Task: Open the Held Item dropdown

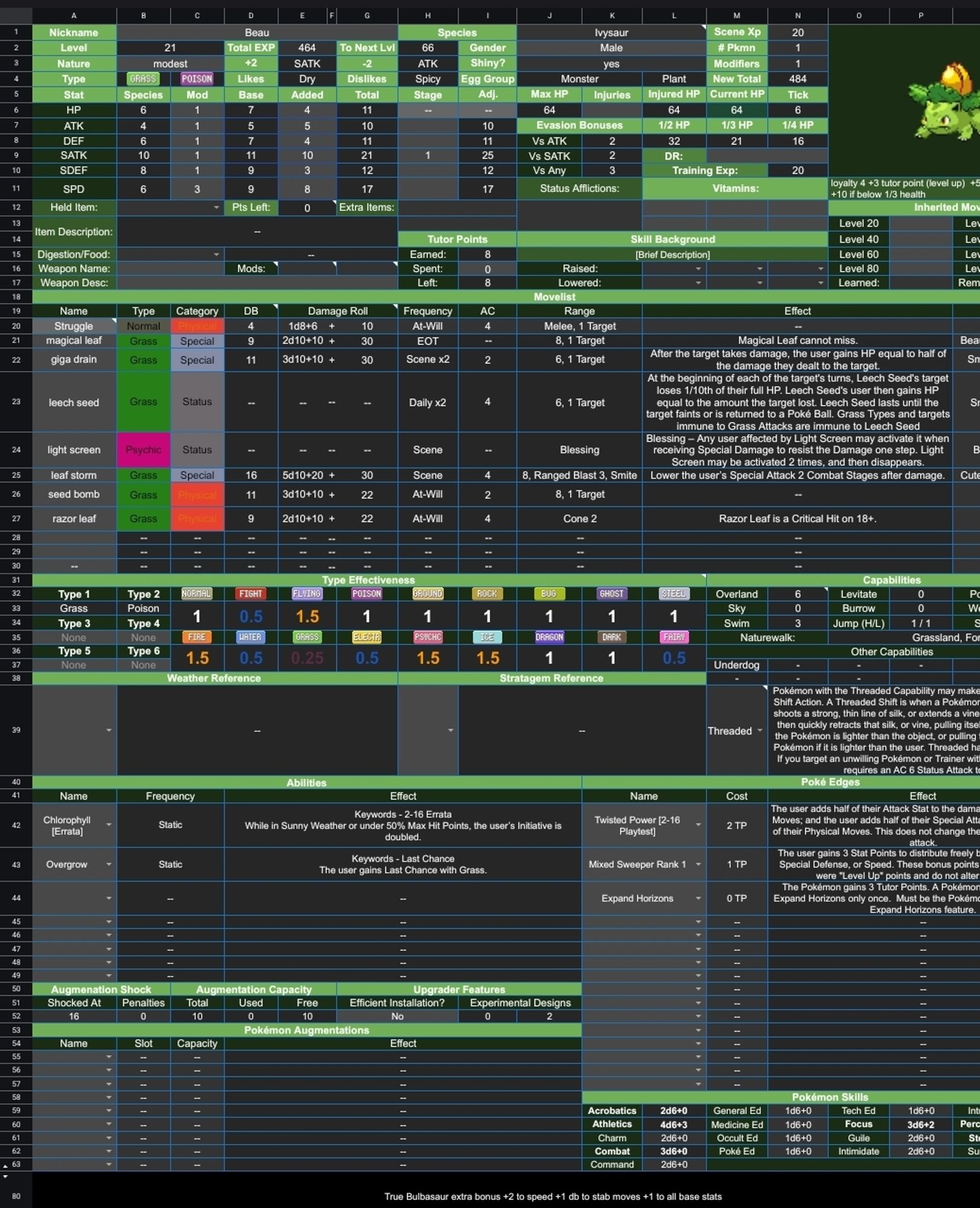Action: click(216, 207)
